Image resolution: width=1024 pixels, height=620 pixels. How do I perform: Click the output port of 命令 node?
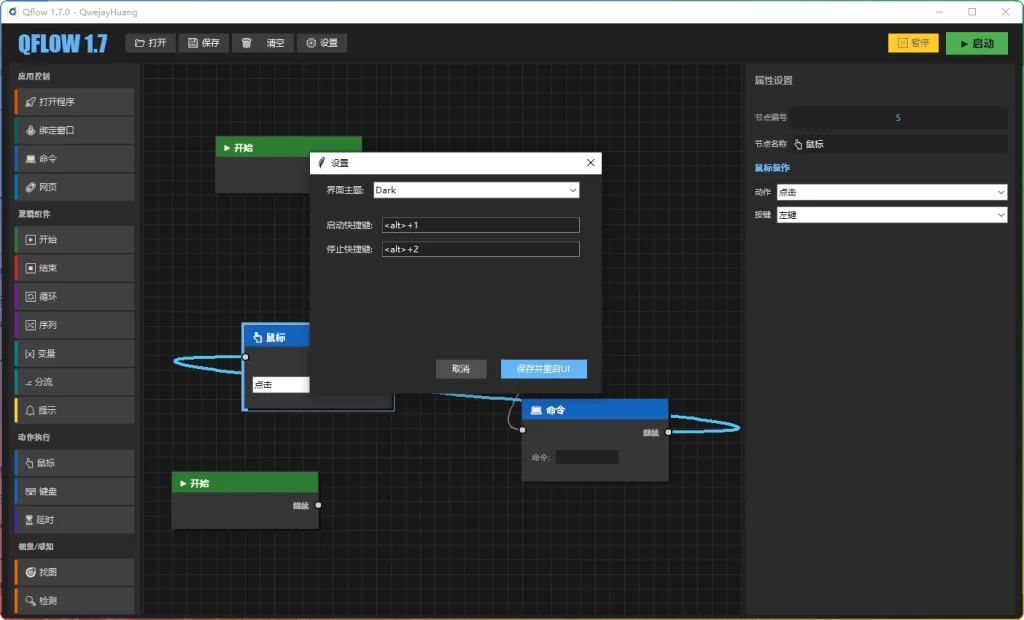[668, 432]
